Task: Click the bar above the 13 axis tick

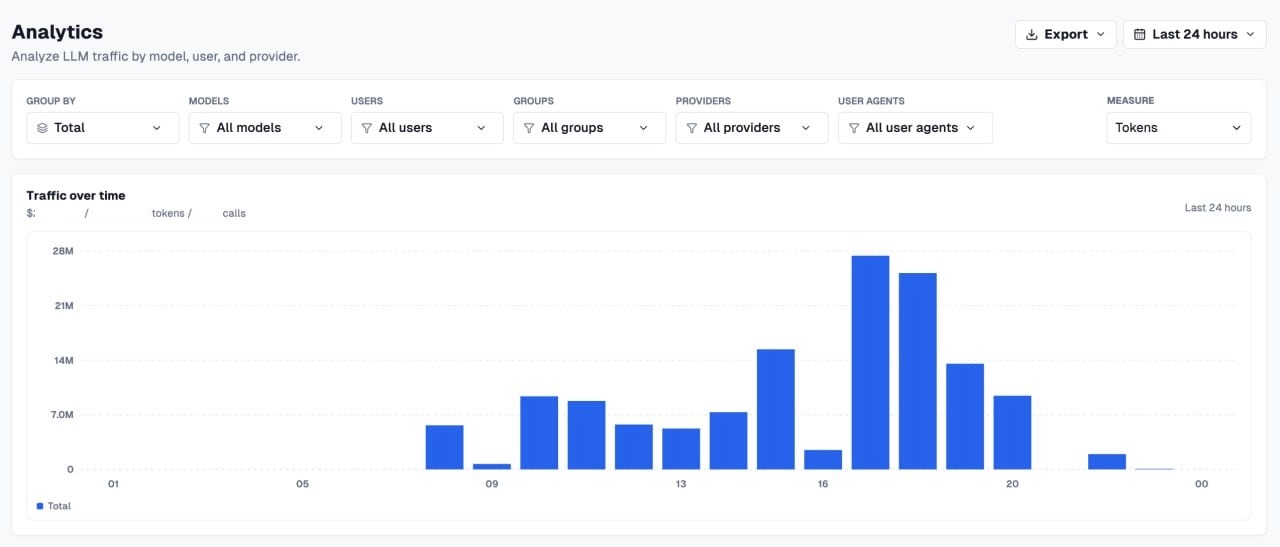Action: [681, 449]
